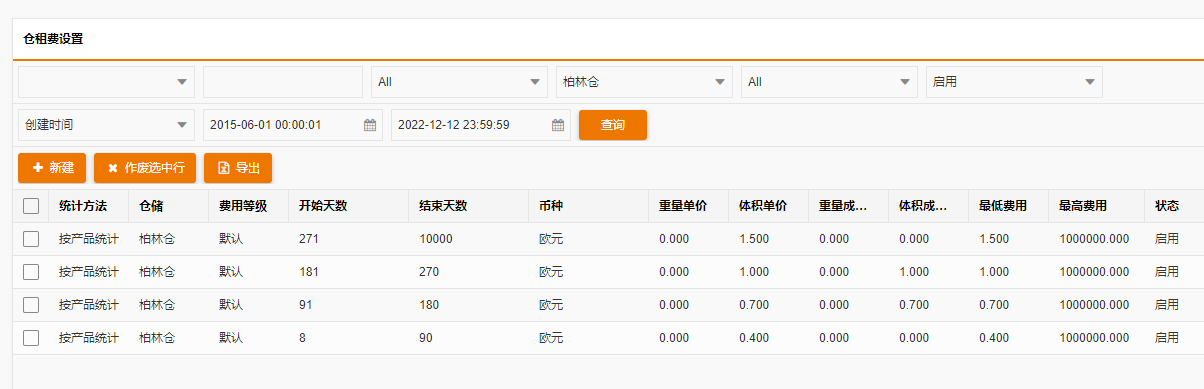Sort by 最低费用 column header
1204x389 pixels.
(x=1009, y=206)
